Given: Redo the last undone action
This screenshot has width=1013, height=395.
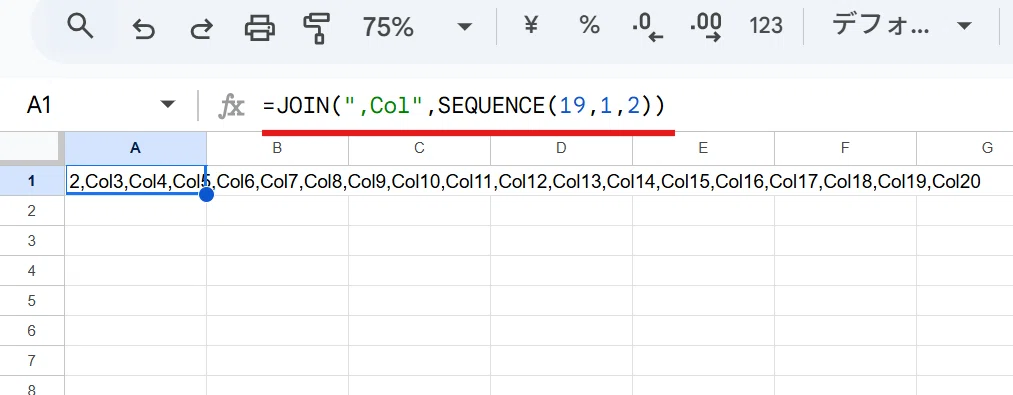Looking at the screenshot, I should 202,27.
